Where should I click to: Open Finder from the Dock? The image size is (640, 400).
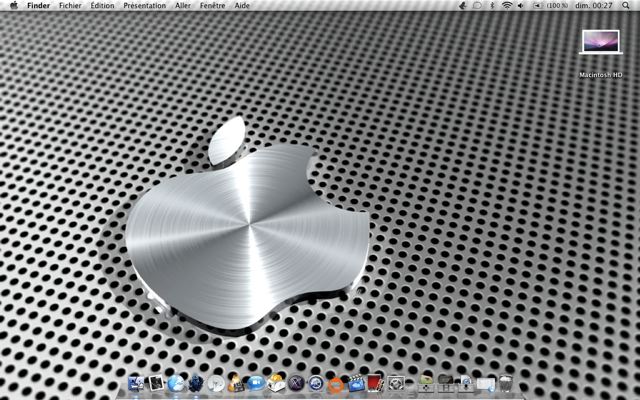click(x=136, y=384)
